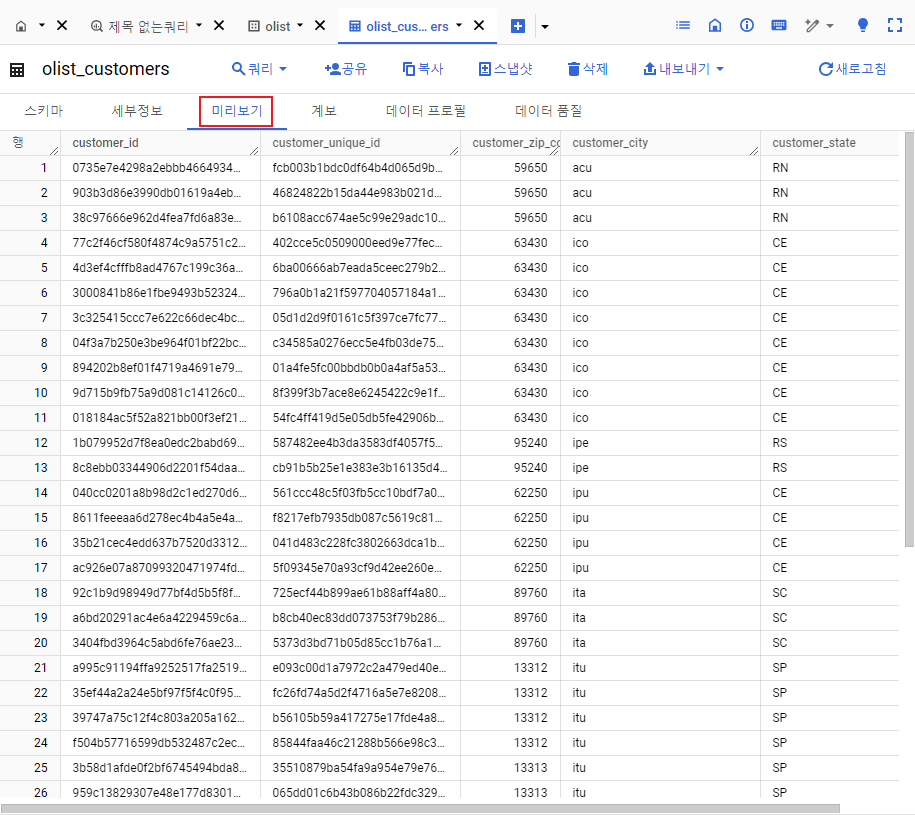Select the olist_cus...ers table tab

399,26
